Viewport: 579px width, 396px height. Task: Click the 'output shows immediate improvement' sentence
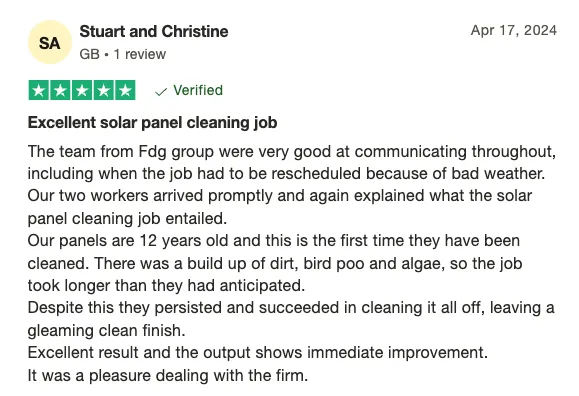coord(257,353)
